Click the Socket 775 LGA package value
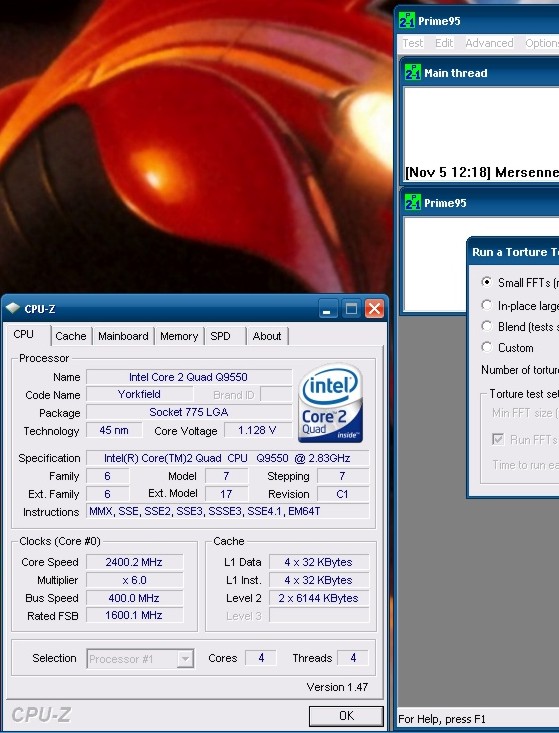 [x=189, y=412]
